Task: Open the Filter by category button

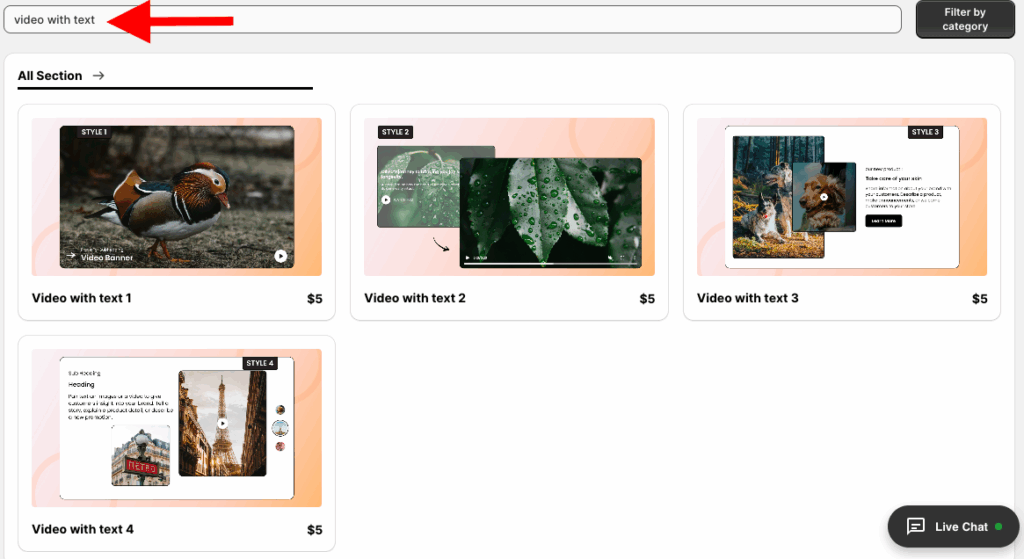Action: 965,20
